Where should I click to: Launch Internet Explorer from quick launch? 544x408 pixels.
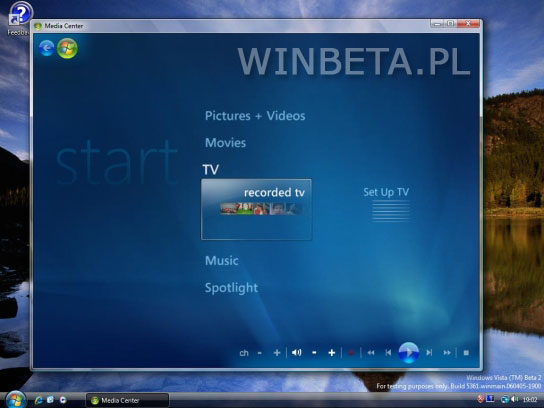pyautogui.click(x=39, y=400)
